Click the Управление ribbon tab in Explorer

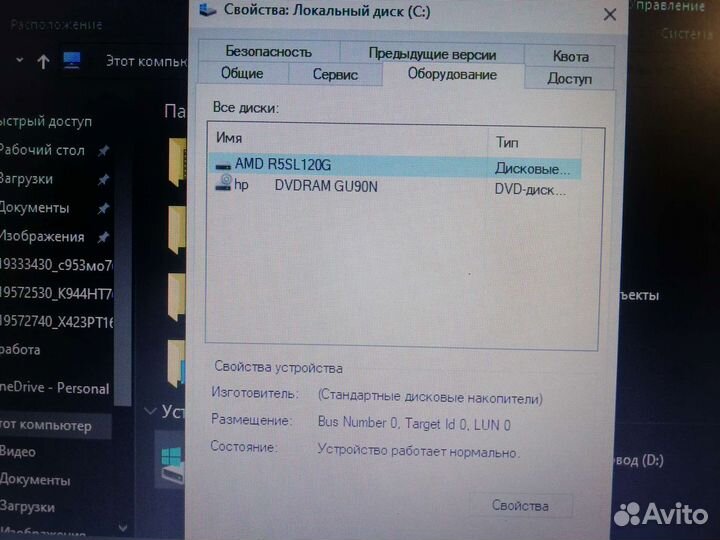(668, 6)
